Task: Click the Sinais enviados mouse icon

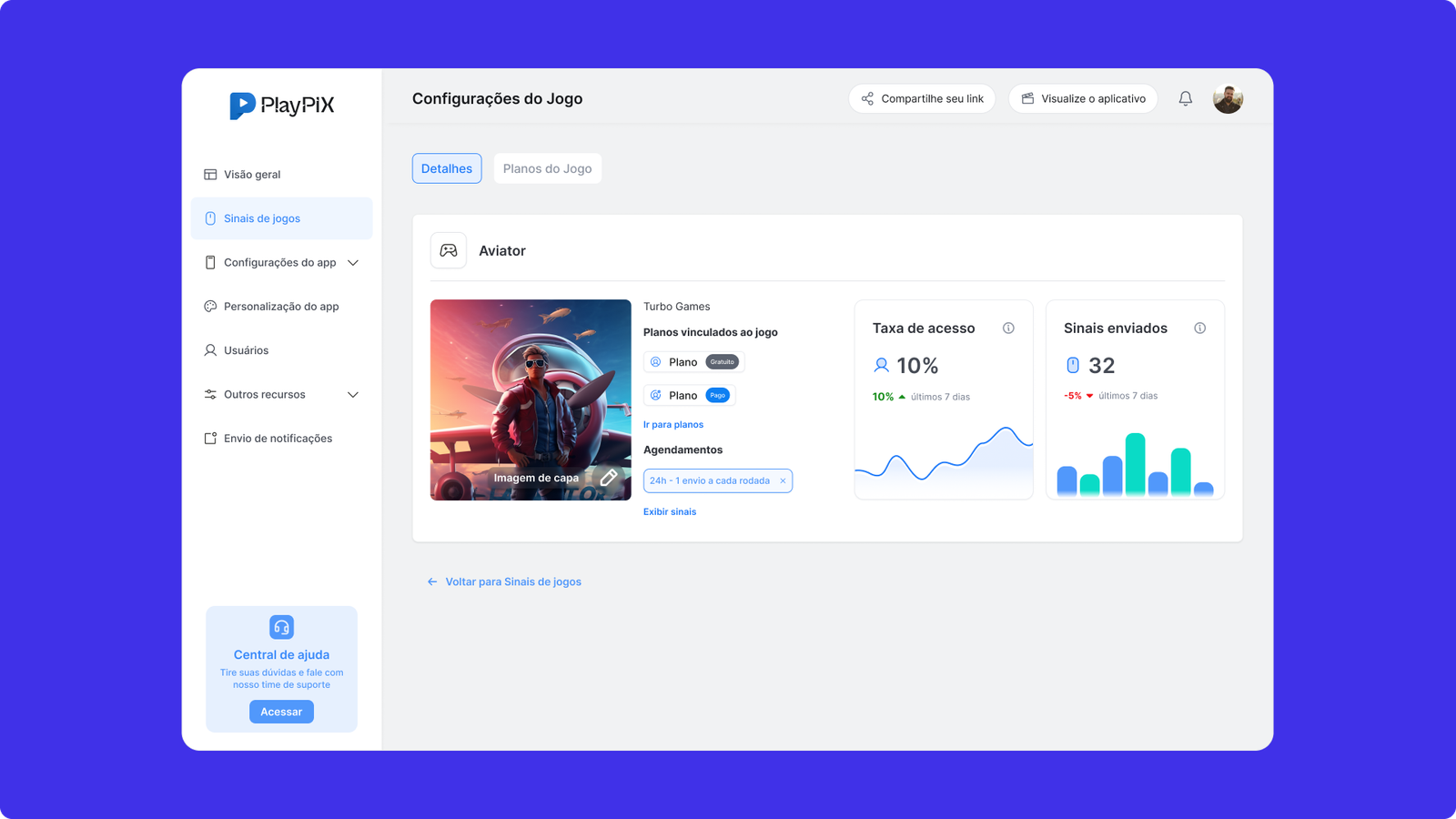Action: point(1073,365)
